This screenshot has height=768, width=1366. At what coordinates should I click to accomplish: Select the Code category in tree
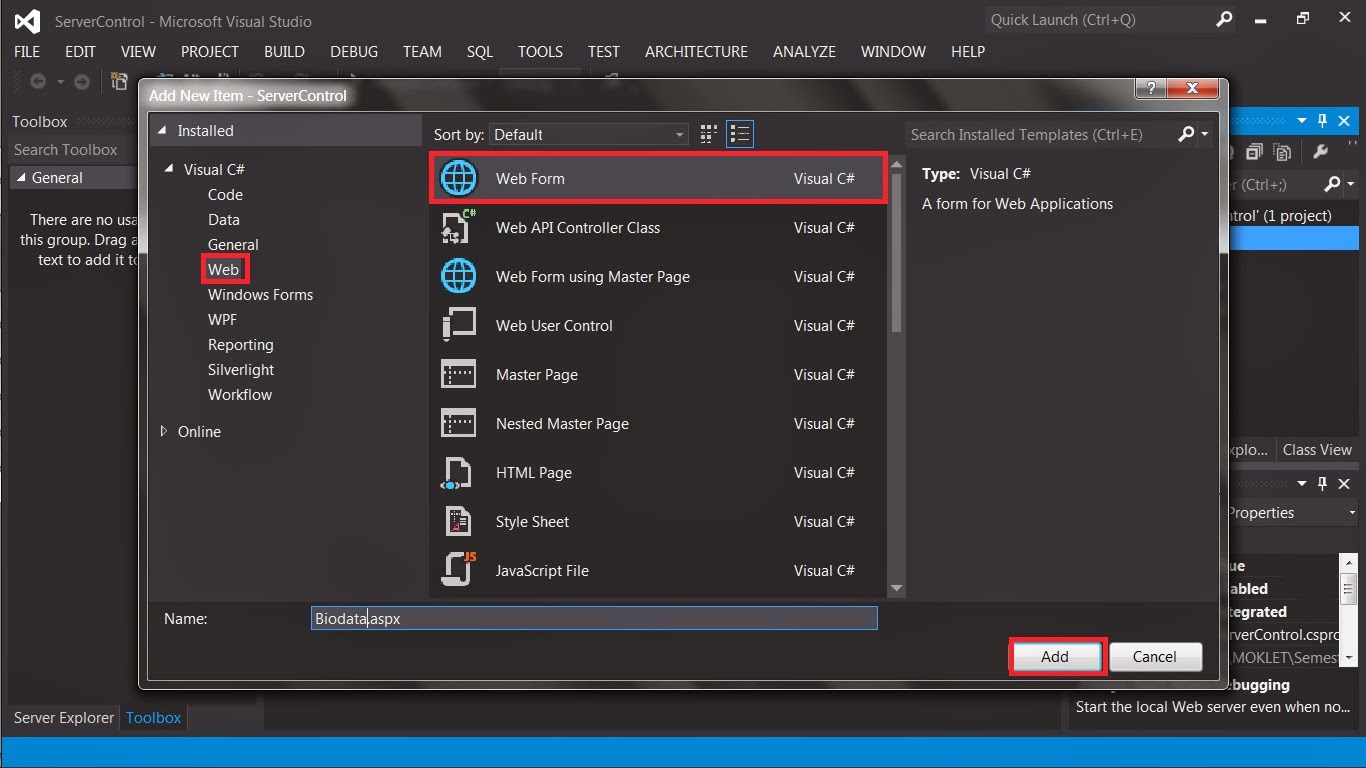225,195
